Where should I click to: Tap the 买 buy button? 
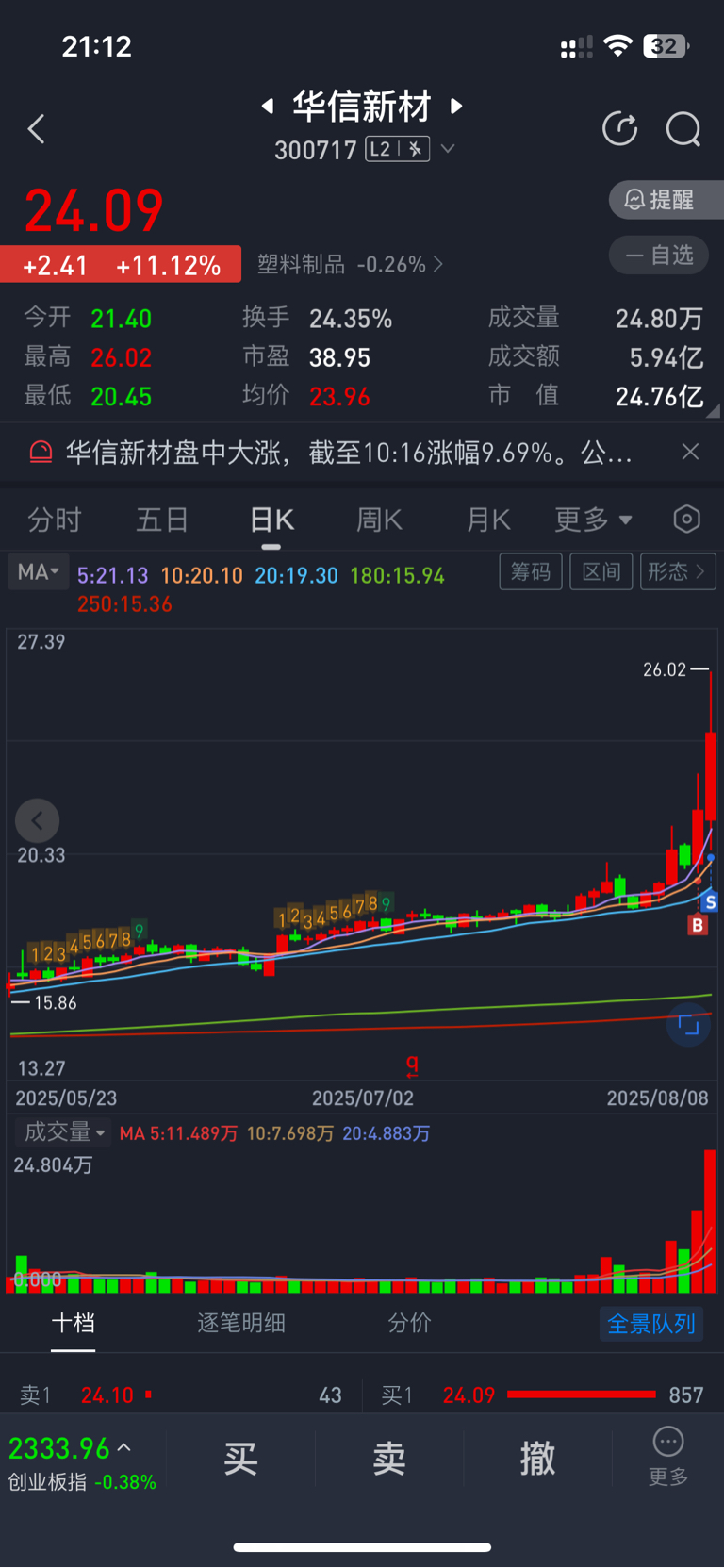[x=241, y=1459]
